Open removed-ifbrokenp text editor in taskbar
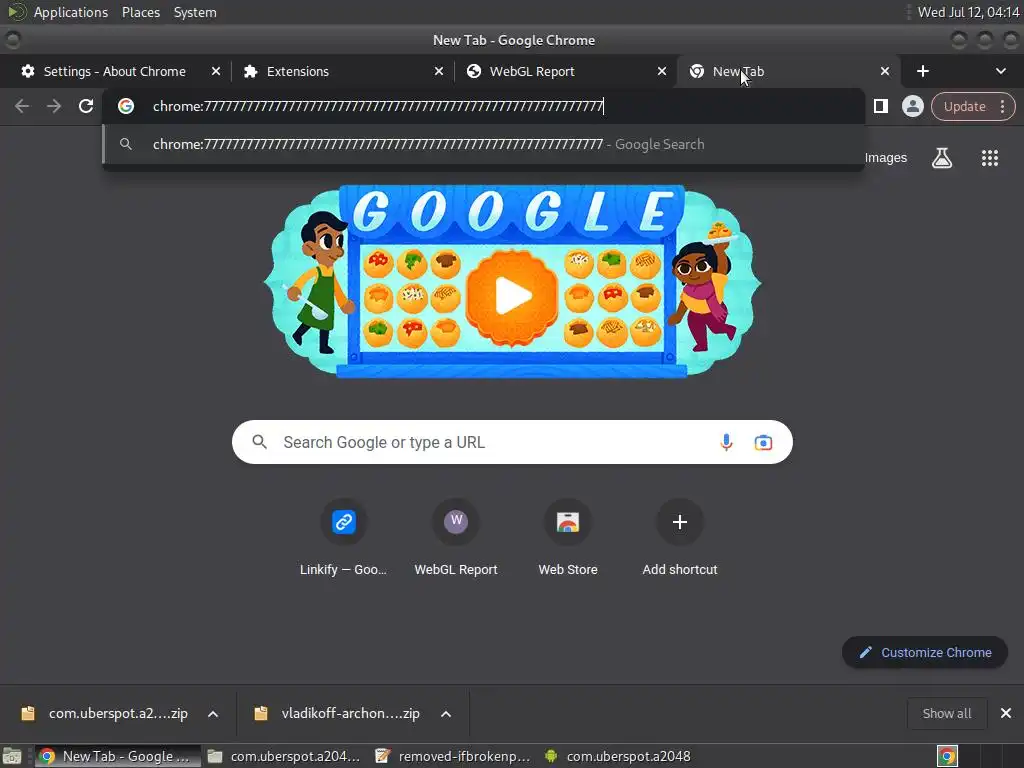 tap(454, 756)
